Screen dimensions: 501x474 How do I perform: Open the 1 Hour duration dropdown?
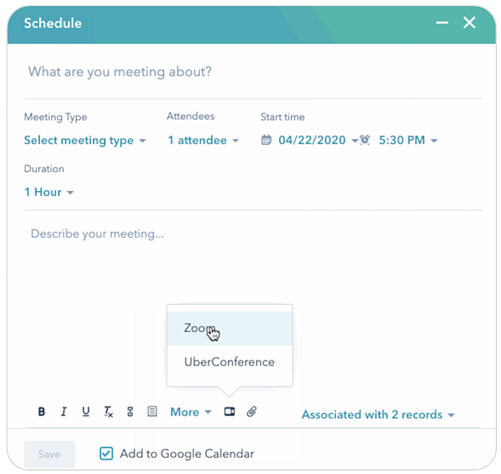[49, 192]
